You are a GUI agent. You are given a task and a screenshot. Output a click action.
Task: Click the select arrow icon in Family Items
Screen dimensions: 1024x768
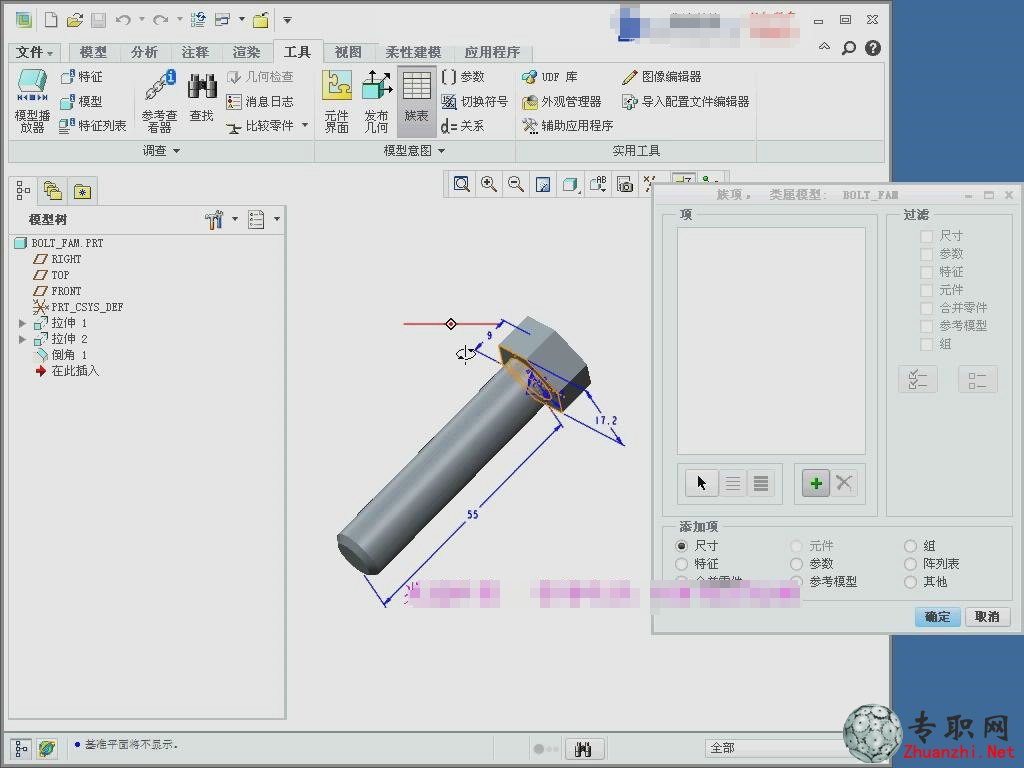[x=702, y=483]
